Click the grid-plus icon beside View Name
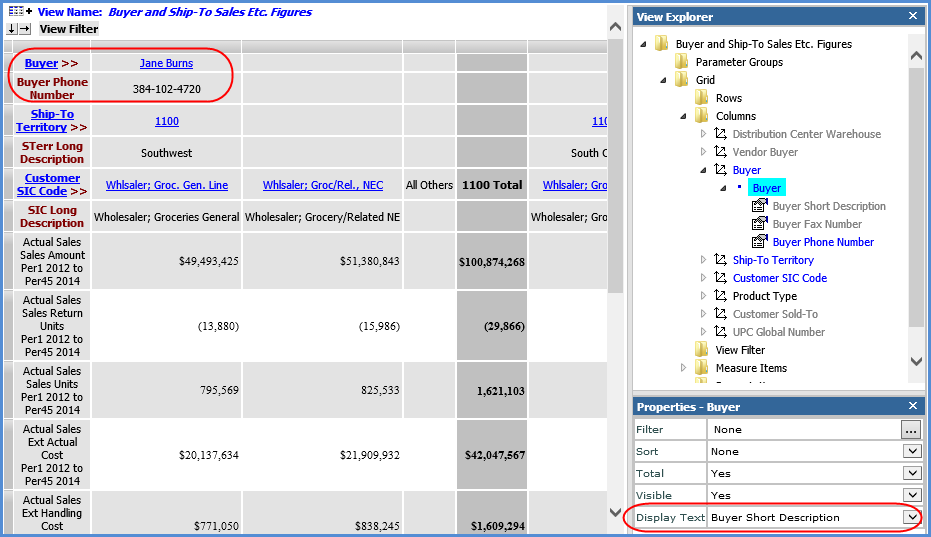 coord(20,12)
